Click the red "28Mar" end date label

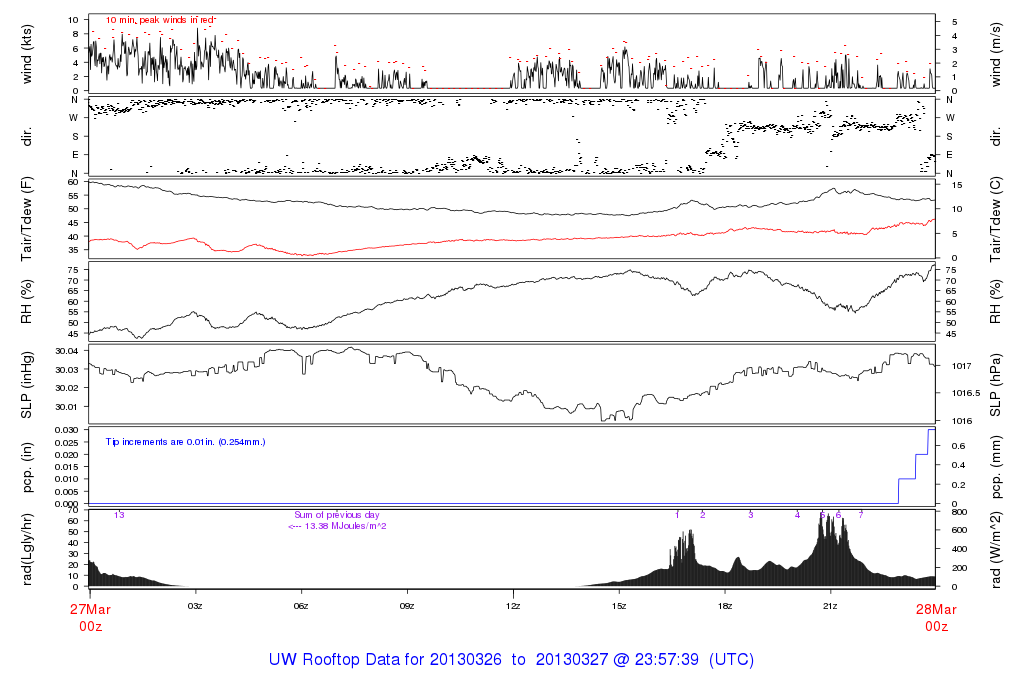(936, 608)
